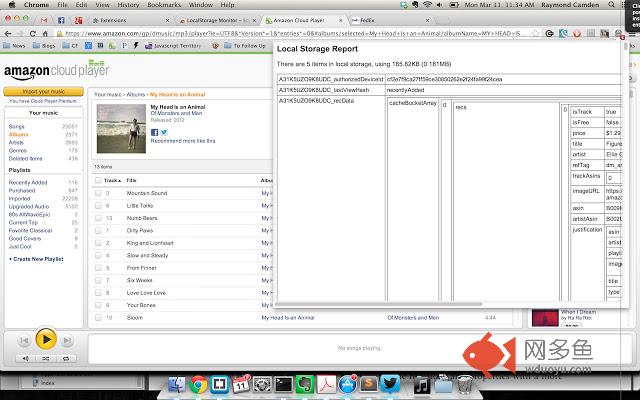The height and width of the screenshot is (400, 640).
Task: Click Import your music button
Action: coord(43,91)
